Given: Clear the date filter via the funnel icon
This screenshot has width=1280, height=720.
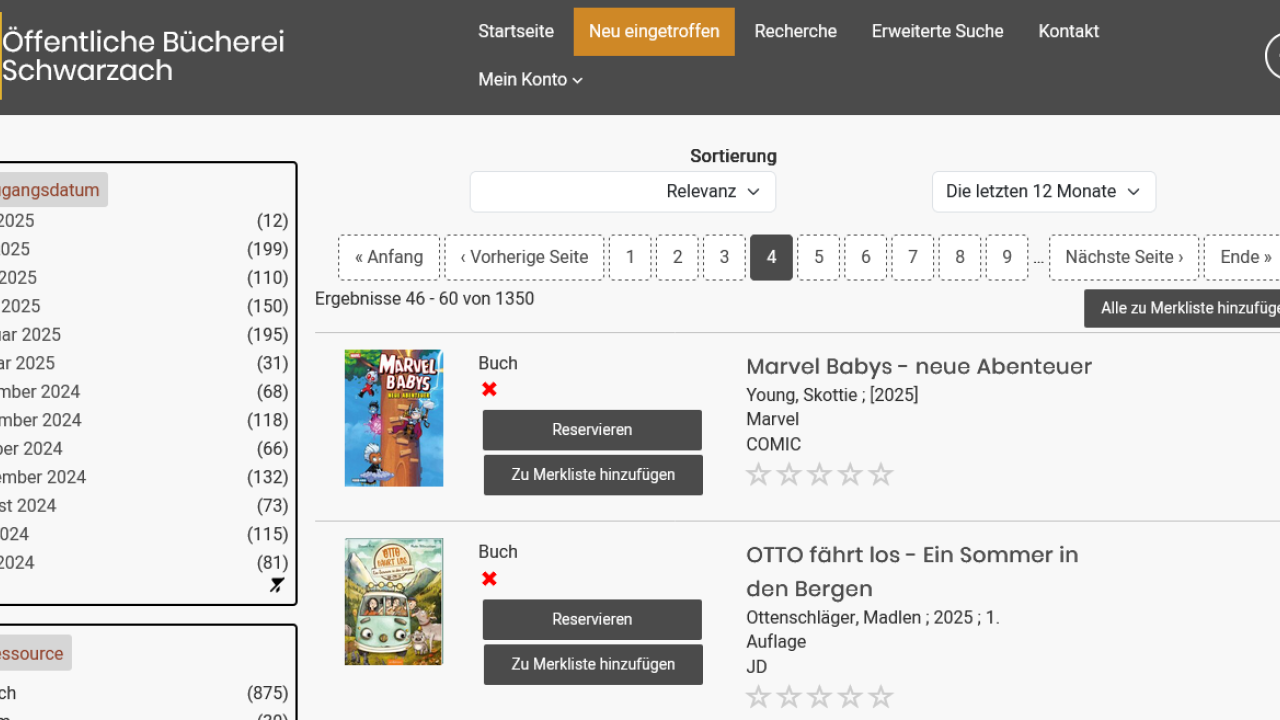Looking at the screenshot, I should coord(277,586).
